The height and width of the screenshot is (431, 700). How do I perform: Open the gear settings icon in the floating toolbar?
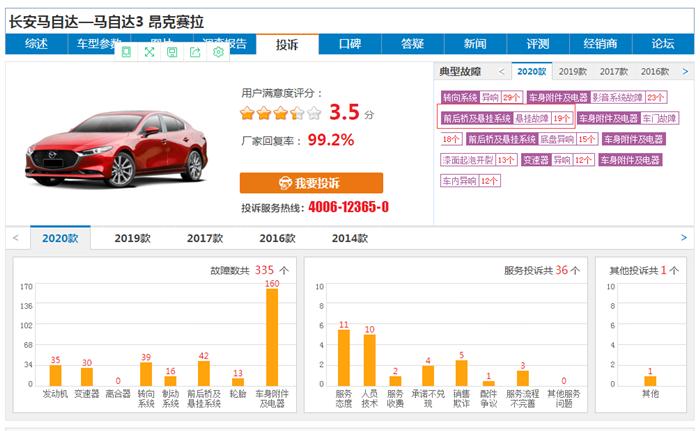(x=218, y=52)
